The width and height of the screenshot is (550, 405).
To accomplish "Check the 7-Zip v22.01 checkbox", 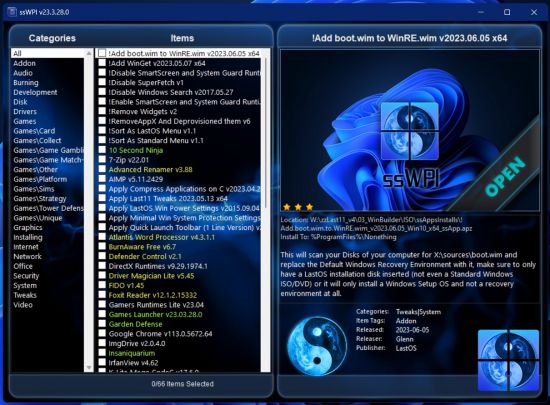I will click(102, 160).
